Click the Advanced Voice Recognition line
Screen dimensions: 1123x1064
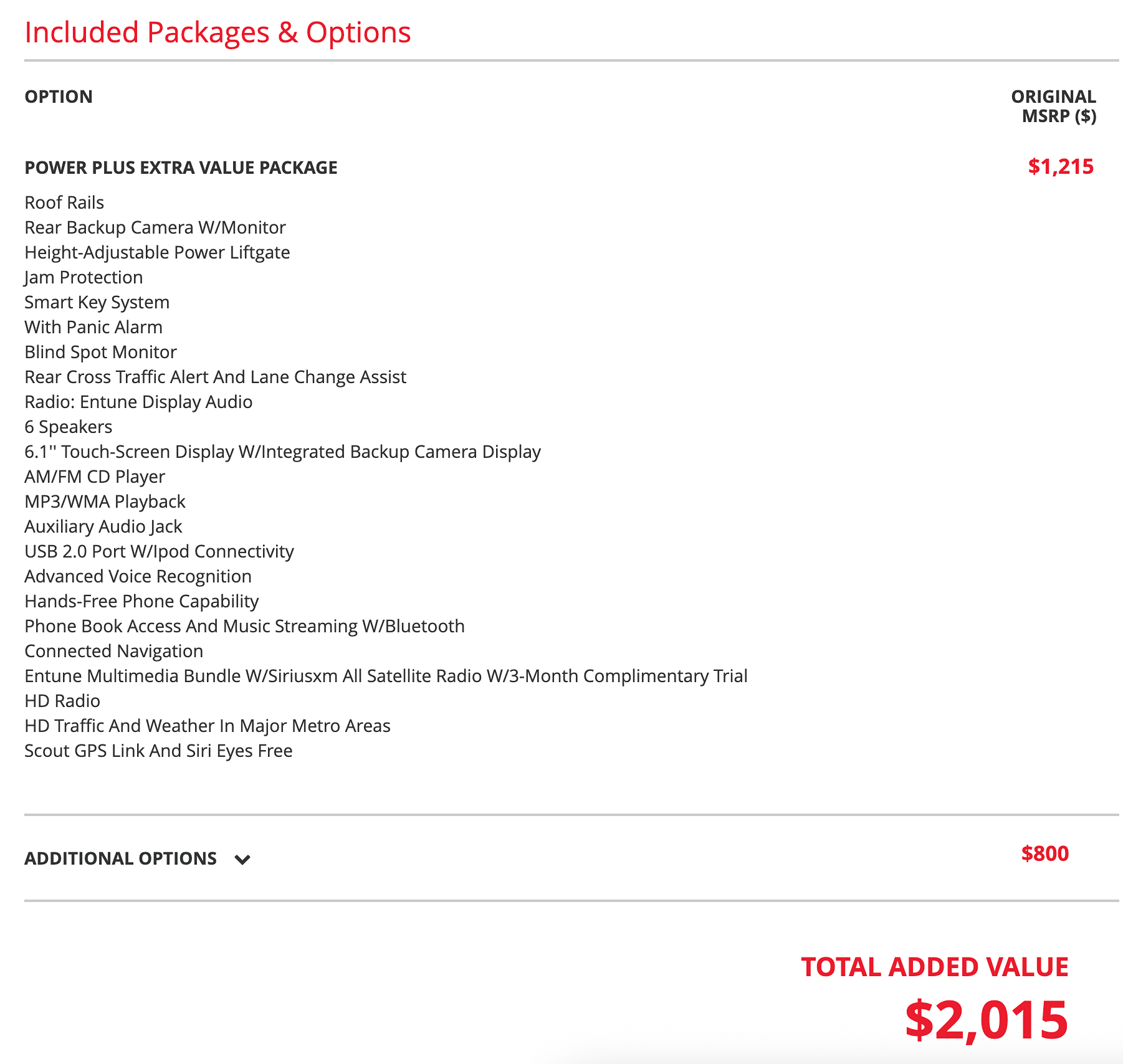pos(138,576)
